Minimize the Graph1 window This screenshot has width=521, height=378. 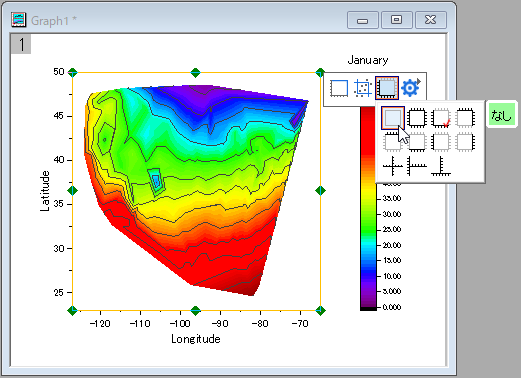point(363,20)
